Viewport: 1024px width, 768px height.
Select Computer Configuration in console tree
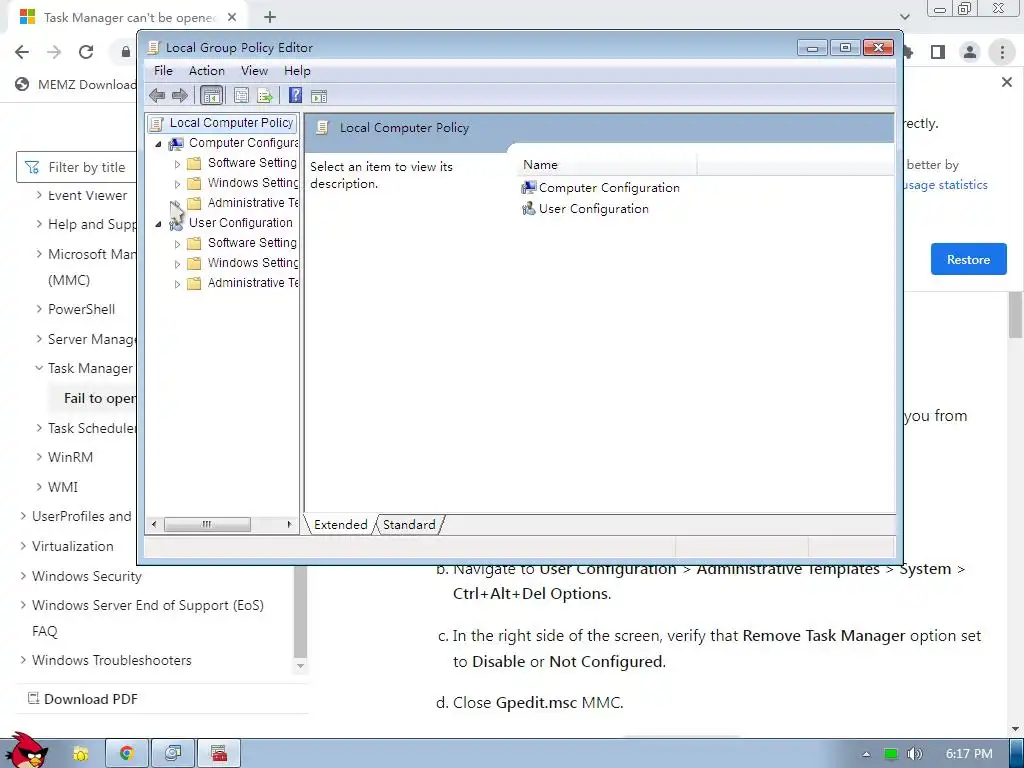(244, 143)
